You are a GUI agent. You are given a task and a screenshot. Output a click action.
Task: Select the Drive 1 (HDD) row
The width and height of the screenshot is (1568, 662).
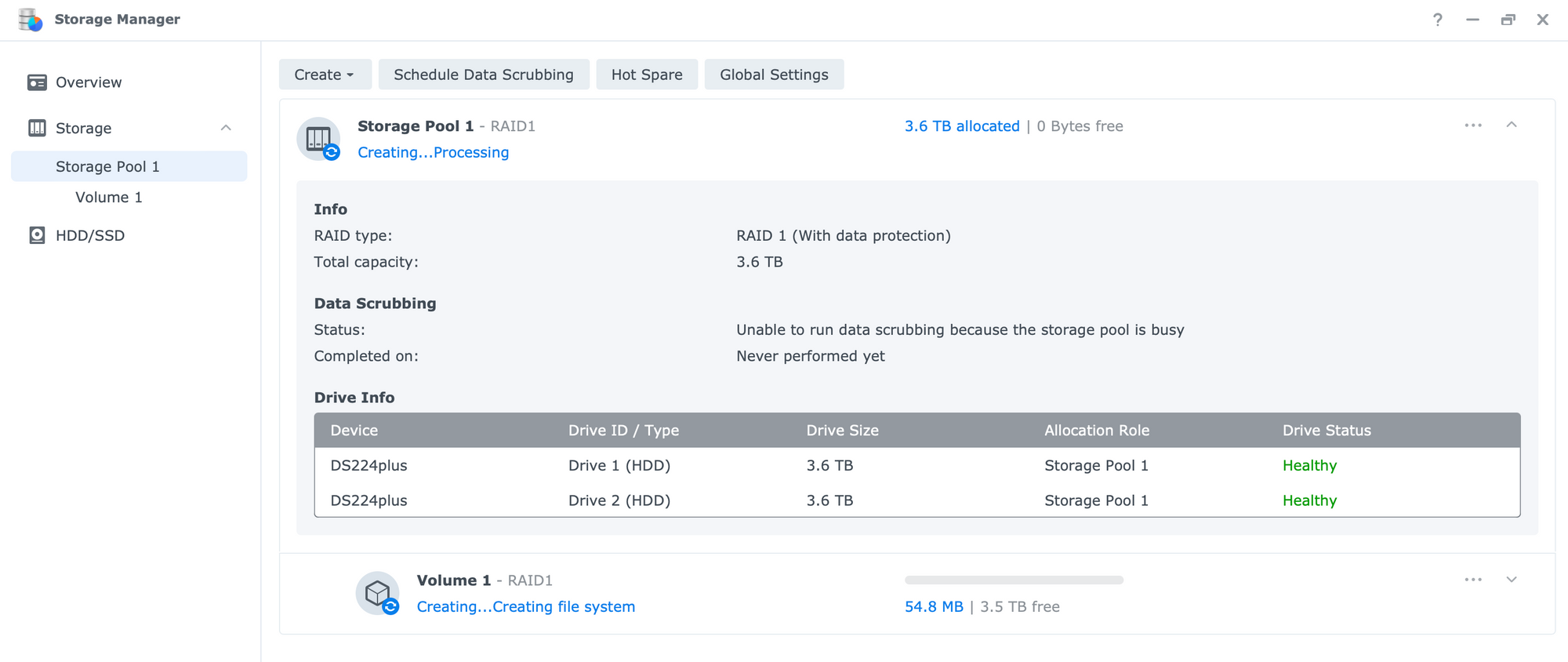click(917, 465)
